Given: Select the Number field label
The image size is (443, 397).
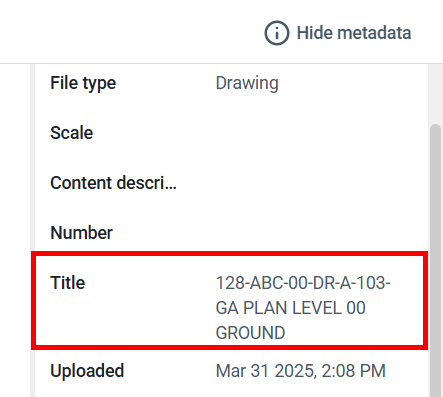Looking at the screenshot, I should [x=81, y=233].
